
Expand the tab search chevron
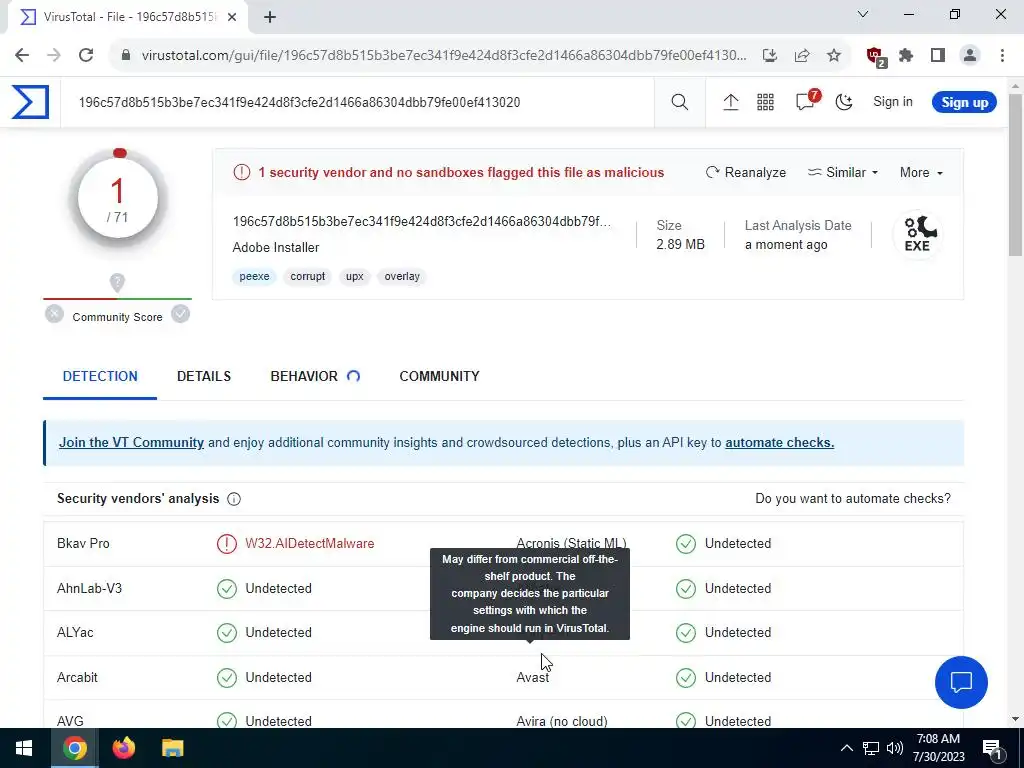[x=863, y=14]
